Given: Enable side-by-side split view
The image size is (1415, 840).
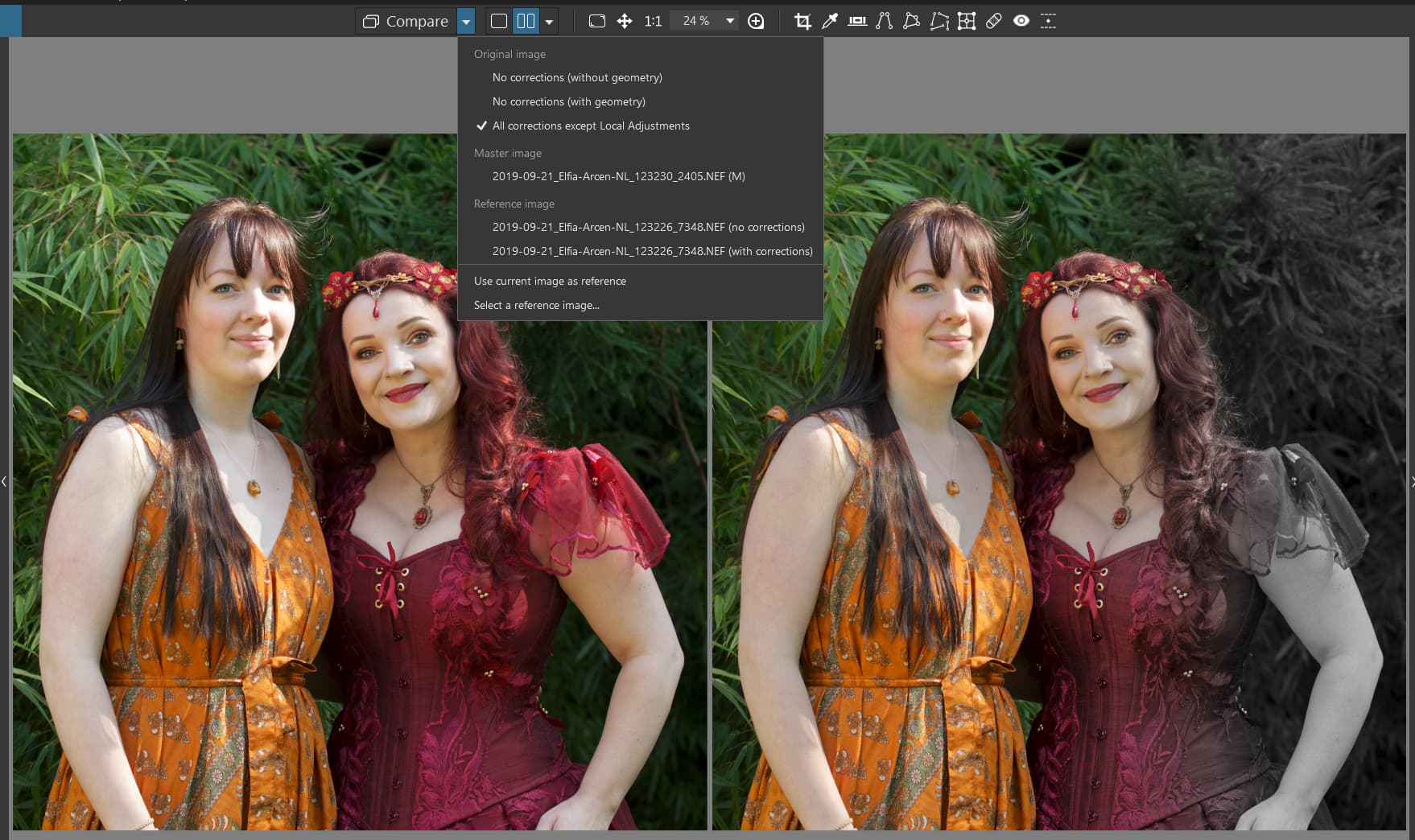Looking at the screenshot, I should [526, 22].
